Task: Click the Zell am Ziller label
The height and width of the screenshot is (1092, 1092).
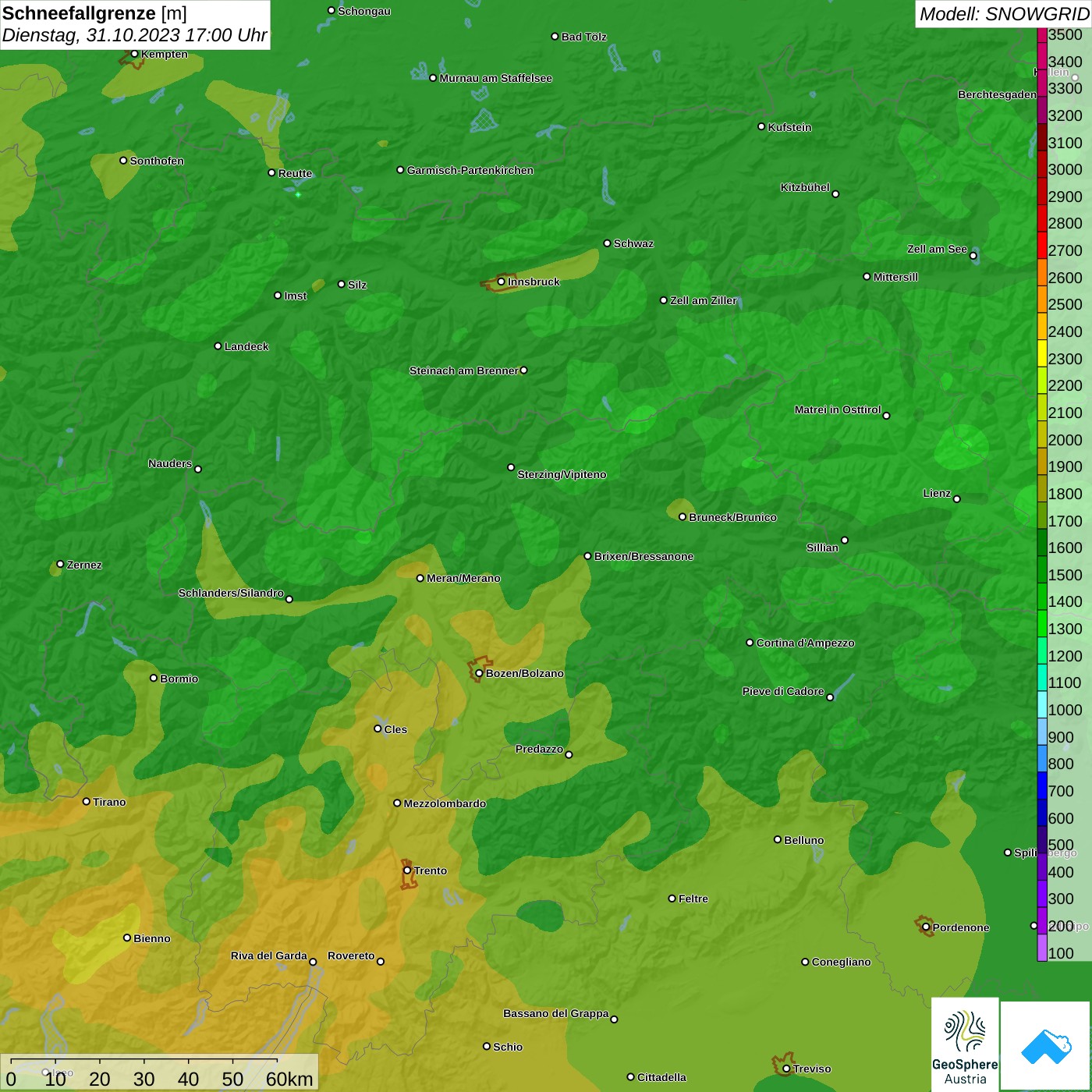Action: 704,300
